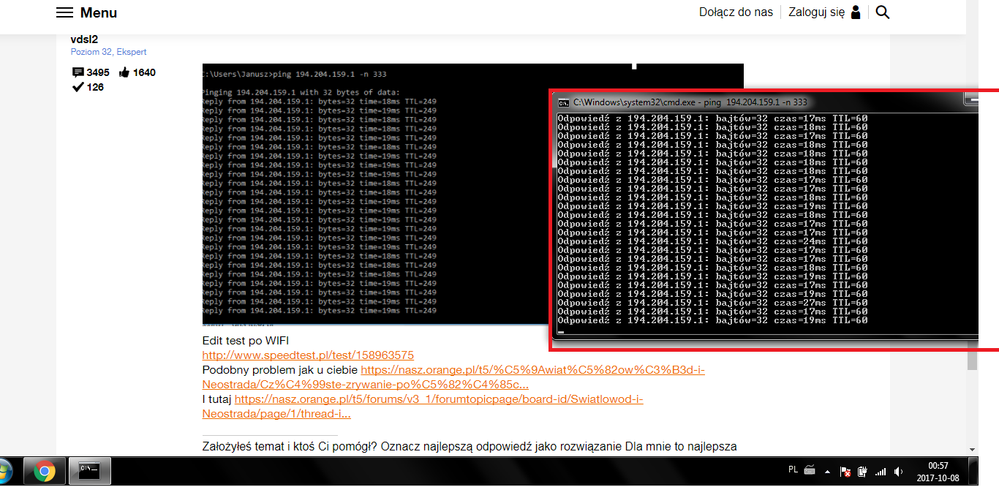The height and width of the screenshot is (487, 999).
Task: Click the search magnifier icon
Action: click(x=882, y=12)
